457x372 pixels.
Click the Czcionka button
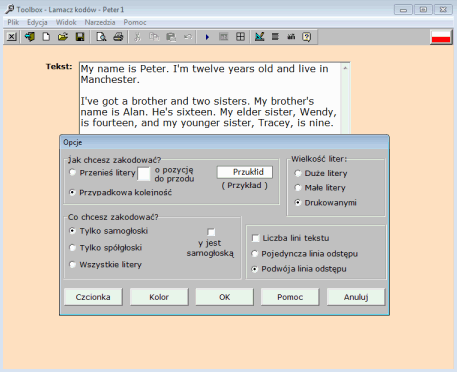(x=93, y=297)
